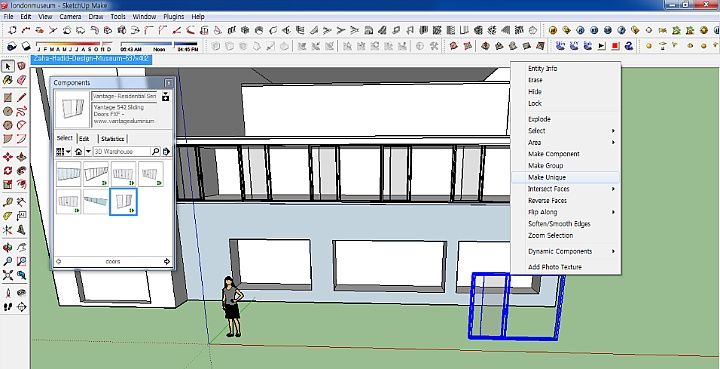The height and width of the screenshot is (369, 720).
Task: Choose the Axes tool
Action: click(8, 229)
